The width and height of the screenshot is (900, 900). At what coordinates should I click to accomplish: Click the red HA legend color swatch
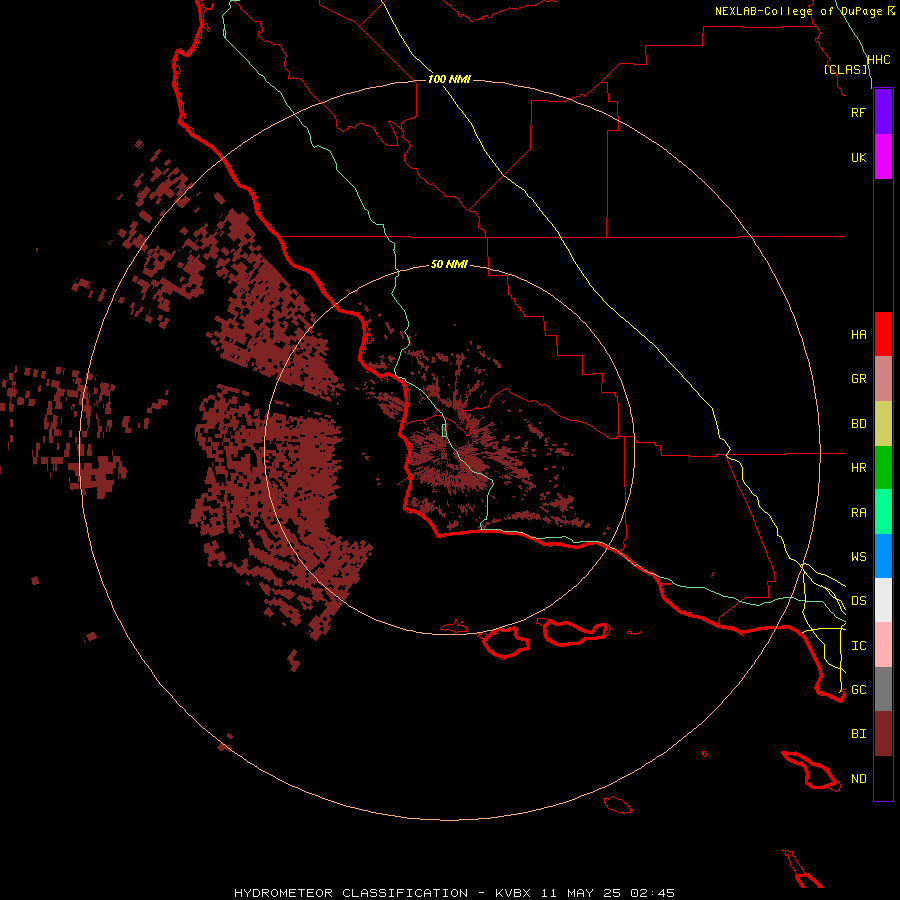point(883,334)
